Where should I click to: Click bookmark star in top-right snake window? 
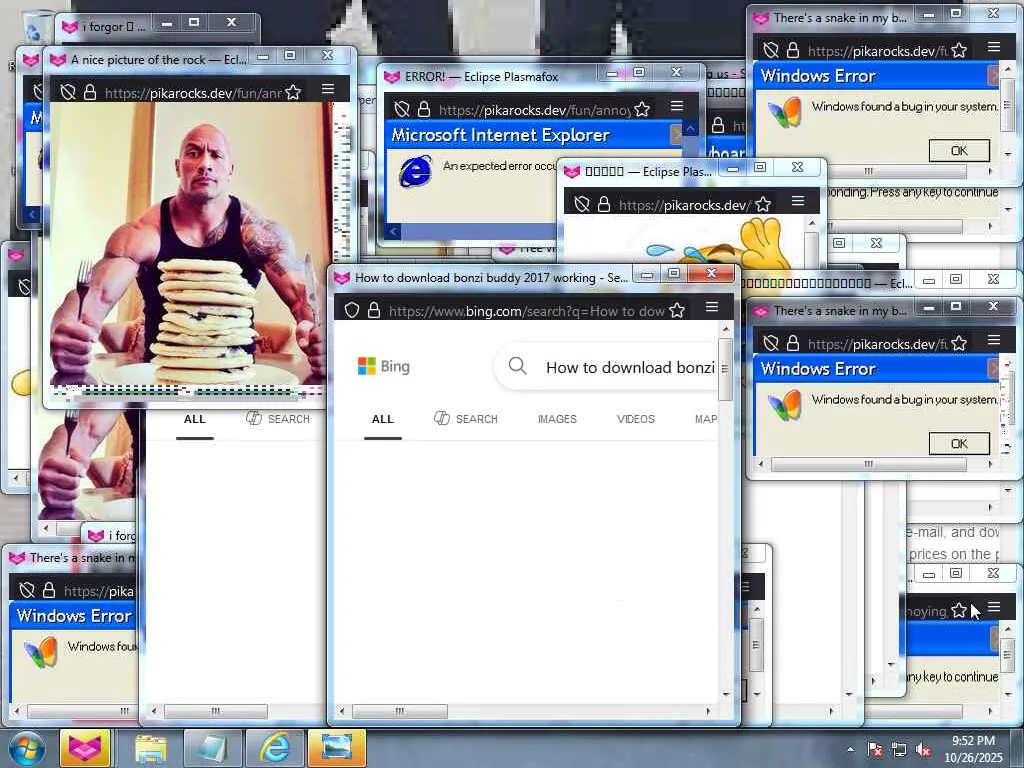pyautogui.click(x=959, y=50)
